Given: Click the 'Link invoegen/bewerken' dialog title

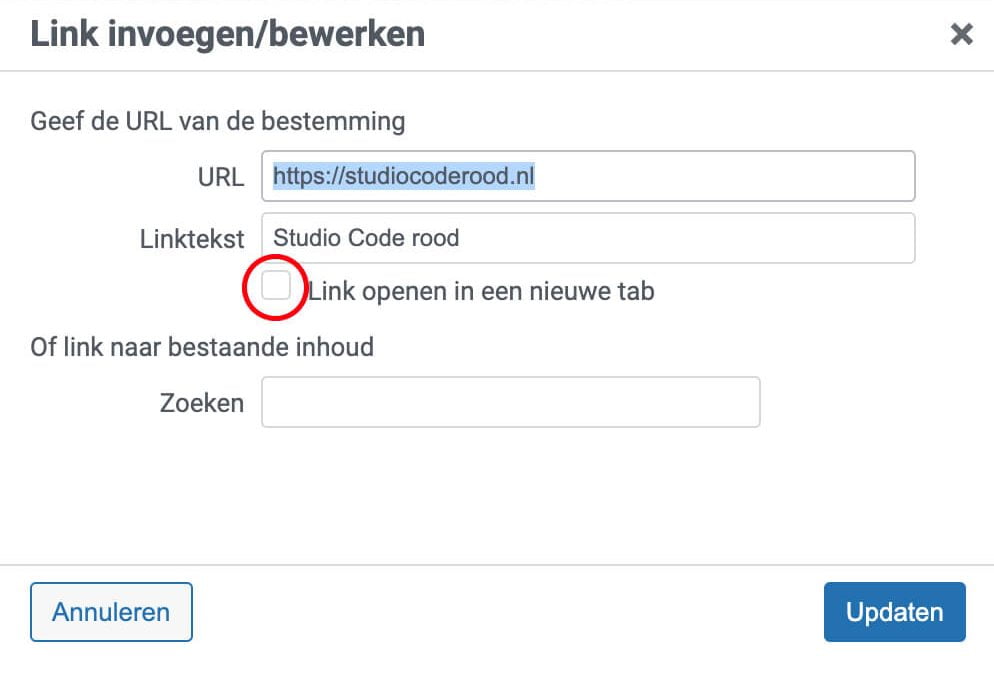Looking at the screenshot, I should click(227, 34).
